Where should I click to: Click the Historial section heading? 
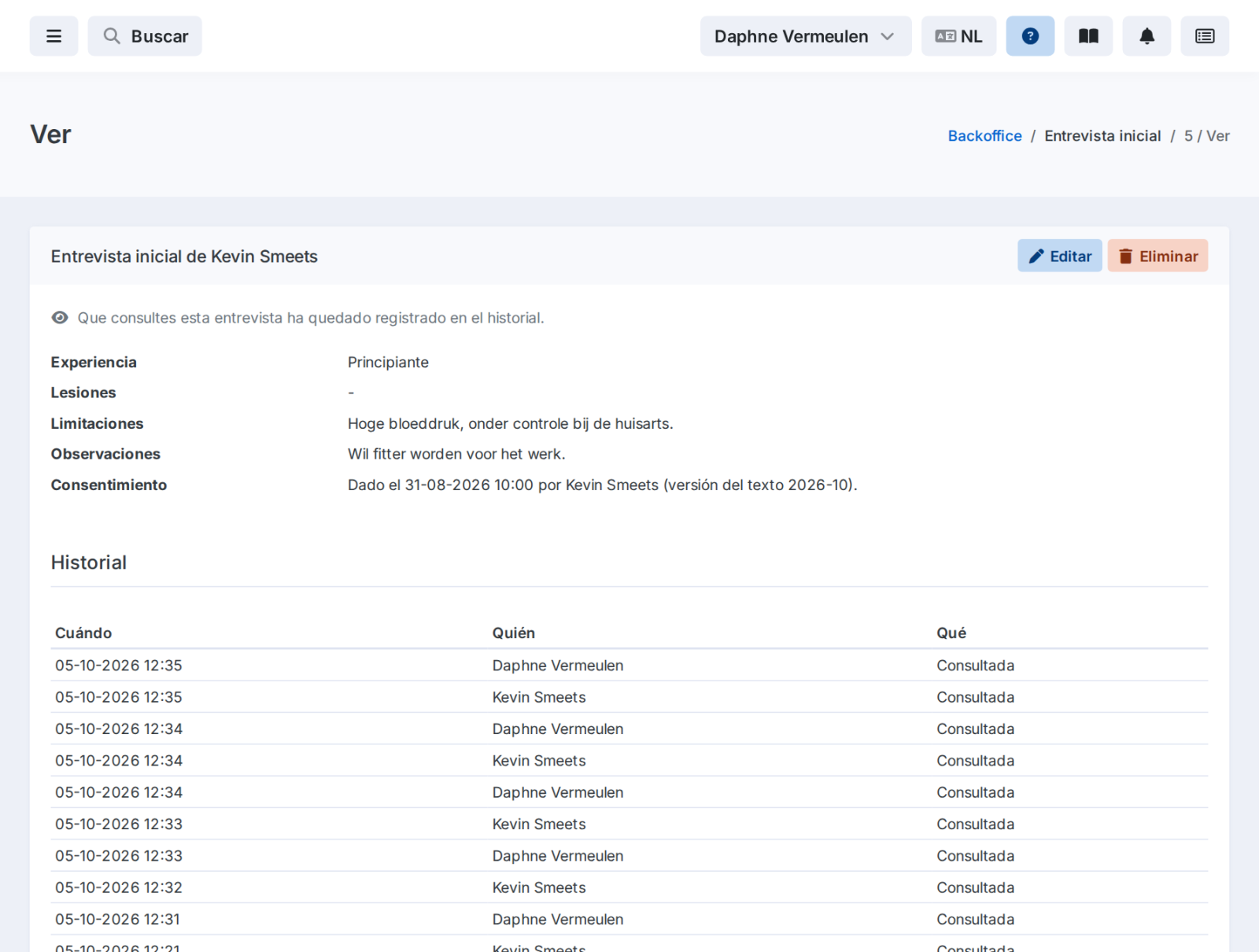coord(89,563)
